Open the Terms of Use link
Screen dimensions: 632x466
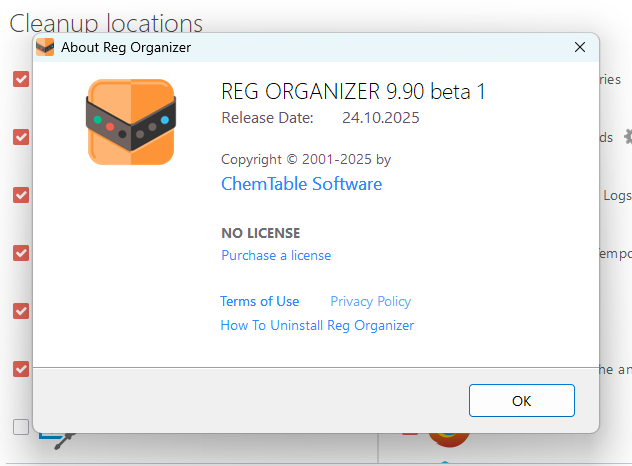(259, 301)
